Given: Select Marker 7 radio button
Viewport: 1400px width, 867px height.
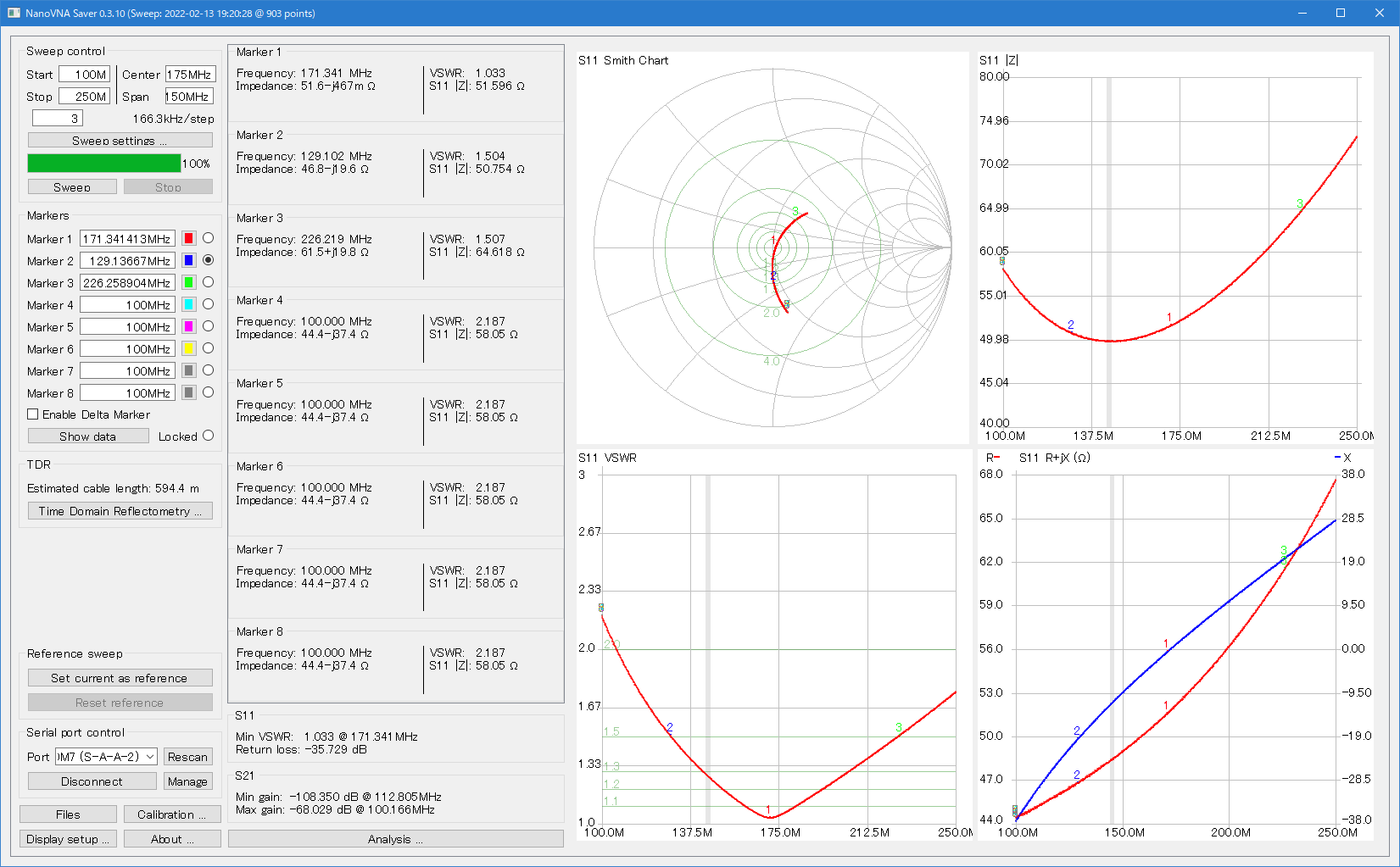Looking at the screenshot, I should [x=208, y=370].
